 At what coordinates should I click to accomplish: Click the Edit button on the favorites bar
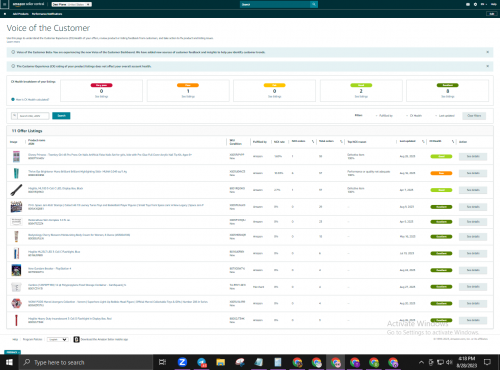coord(492,14)
